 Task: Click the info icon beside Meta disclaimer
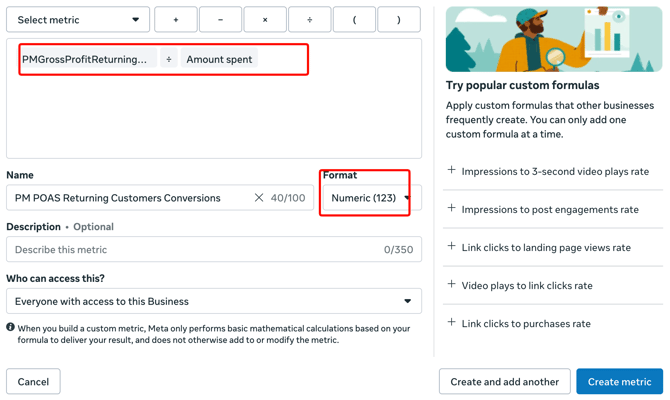click(11, 327)
